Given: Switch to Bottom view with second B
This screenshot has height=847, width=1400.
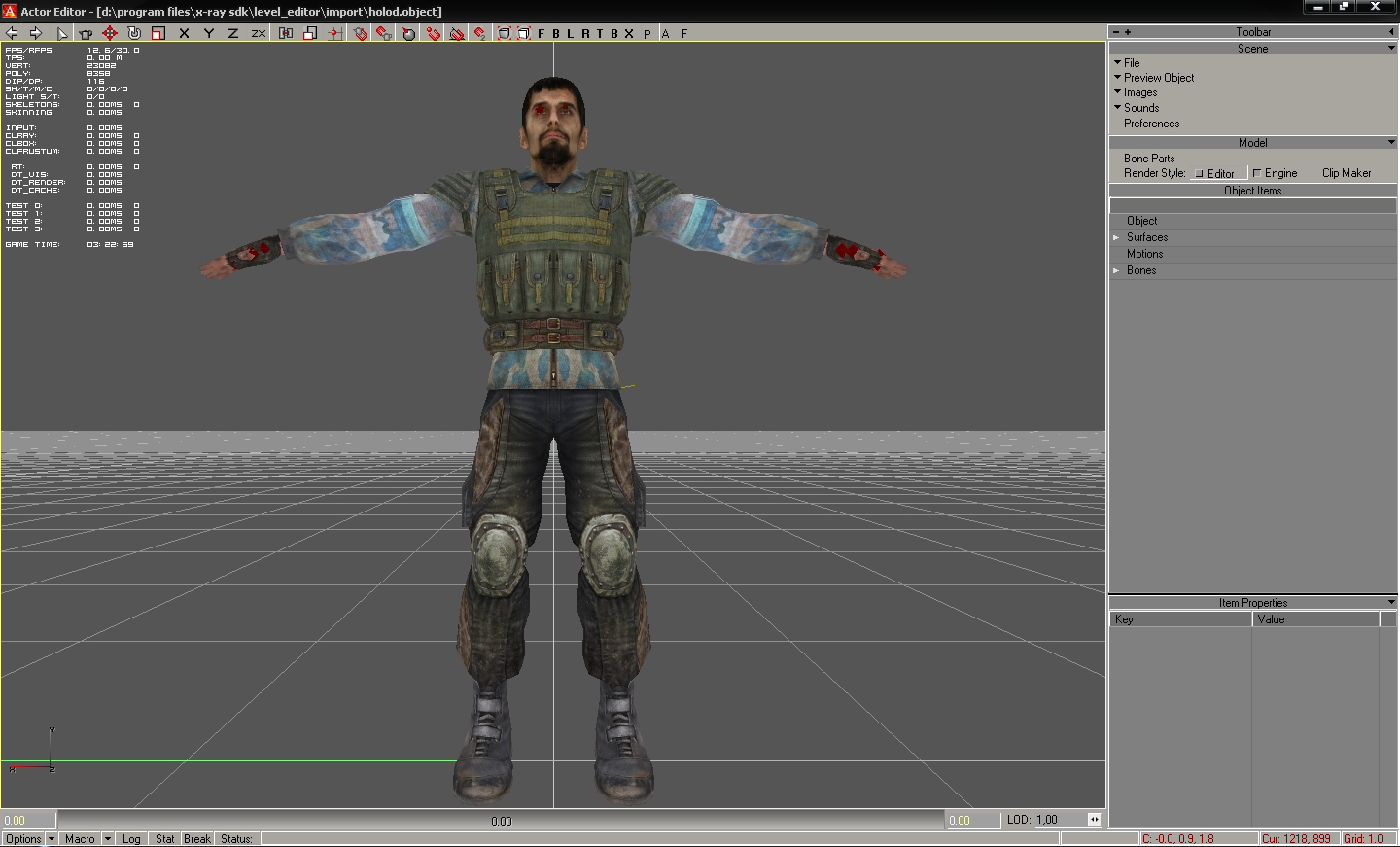Looking at the screenshot, I should point(614,33).
